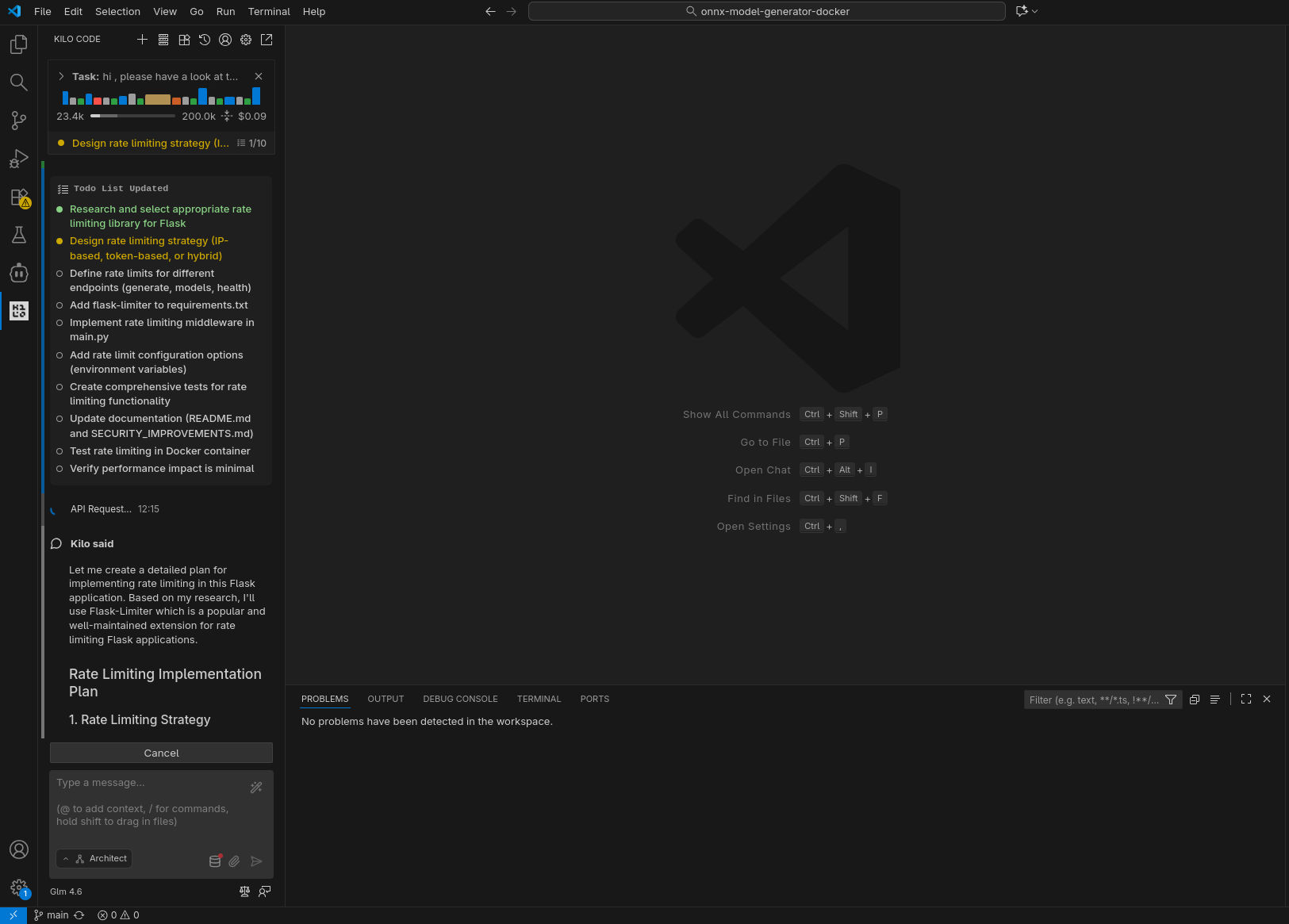
Task: Click the main branch in status bar
Action: coord(51,915)
